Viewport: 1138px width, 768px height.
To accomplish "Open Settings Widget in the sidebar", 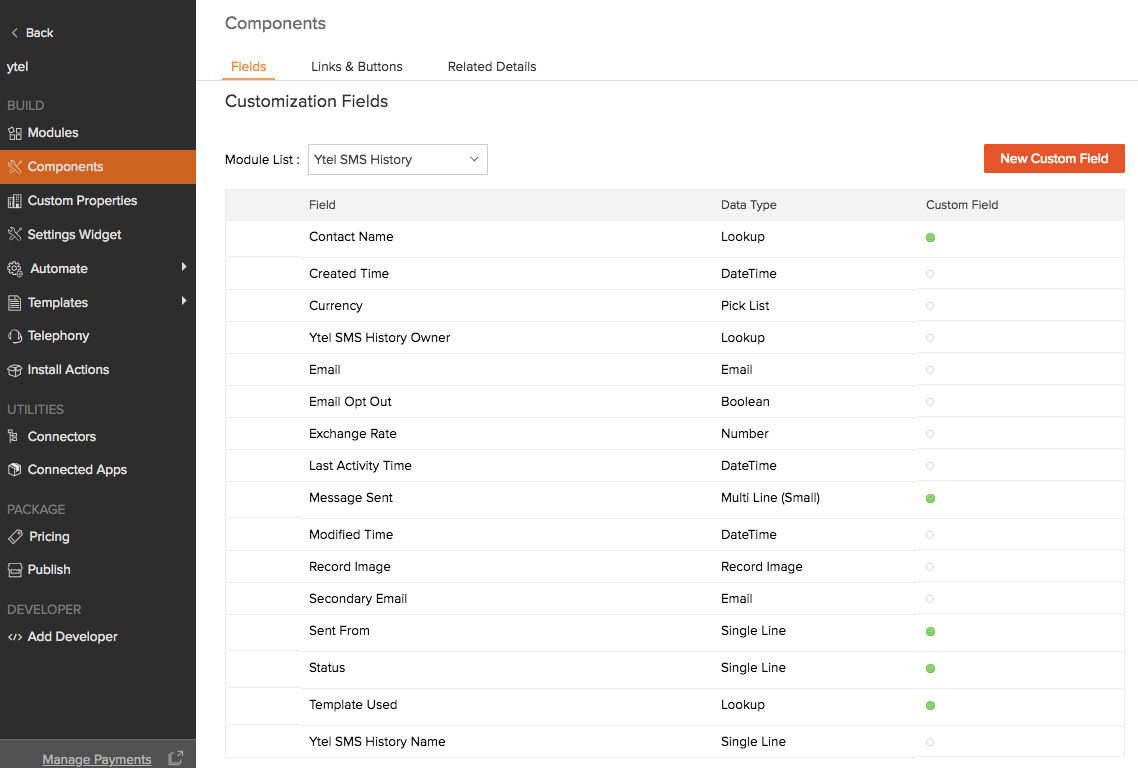I will (74, 234).
